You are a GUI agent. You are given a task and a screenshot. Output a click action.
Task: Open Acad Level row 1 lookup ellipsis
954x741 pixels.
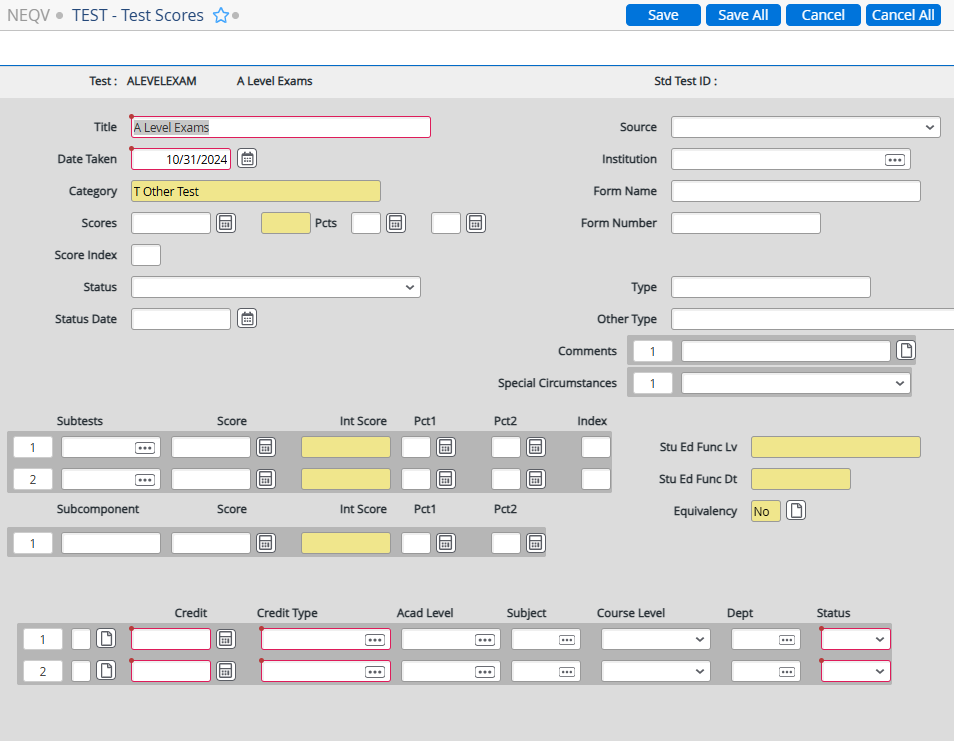tap(485, 640)
